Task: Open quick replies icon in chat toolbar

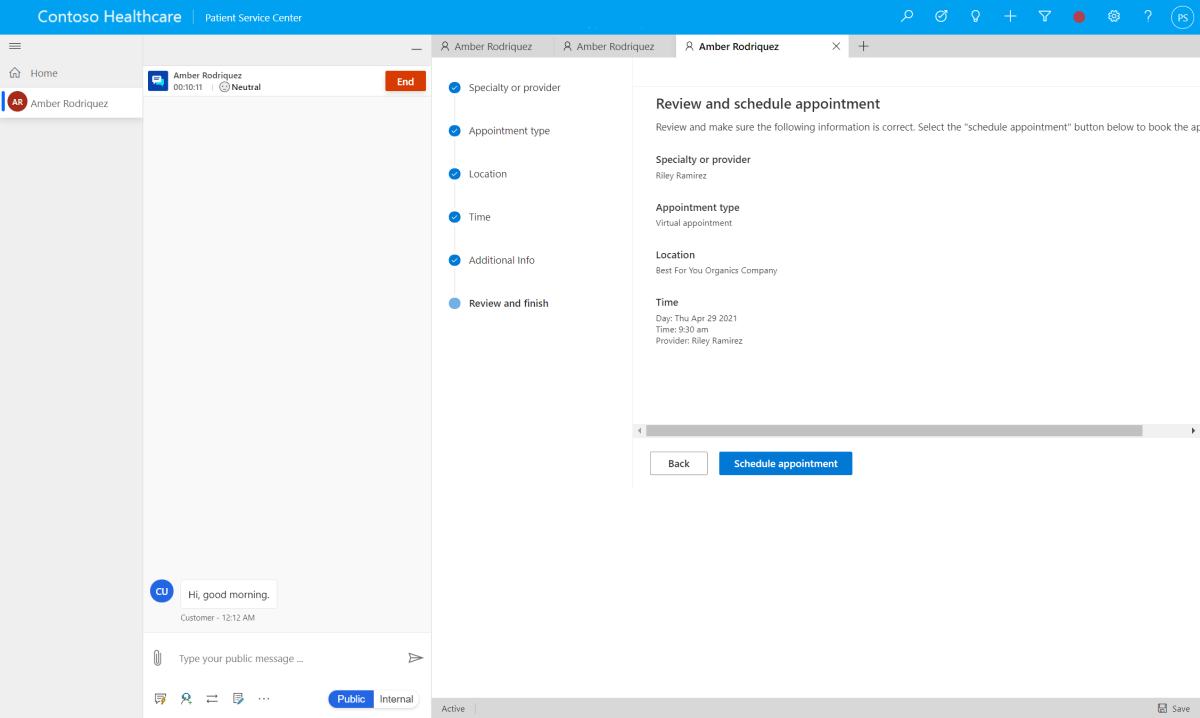Action: 160,699
